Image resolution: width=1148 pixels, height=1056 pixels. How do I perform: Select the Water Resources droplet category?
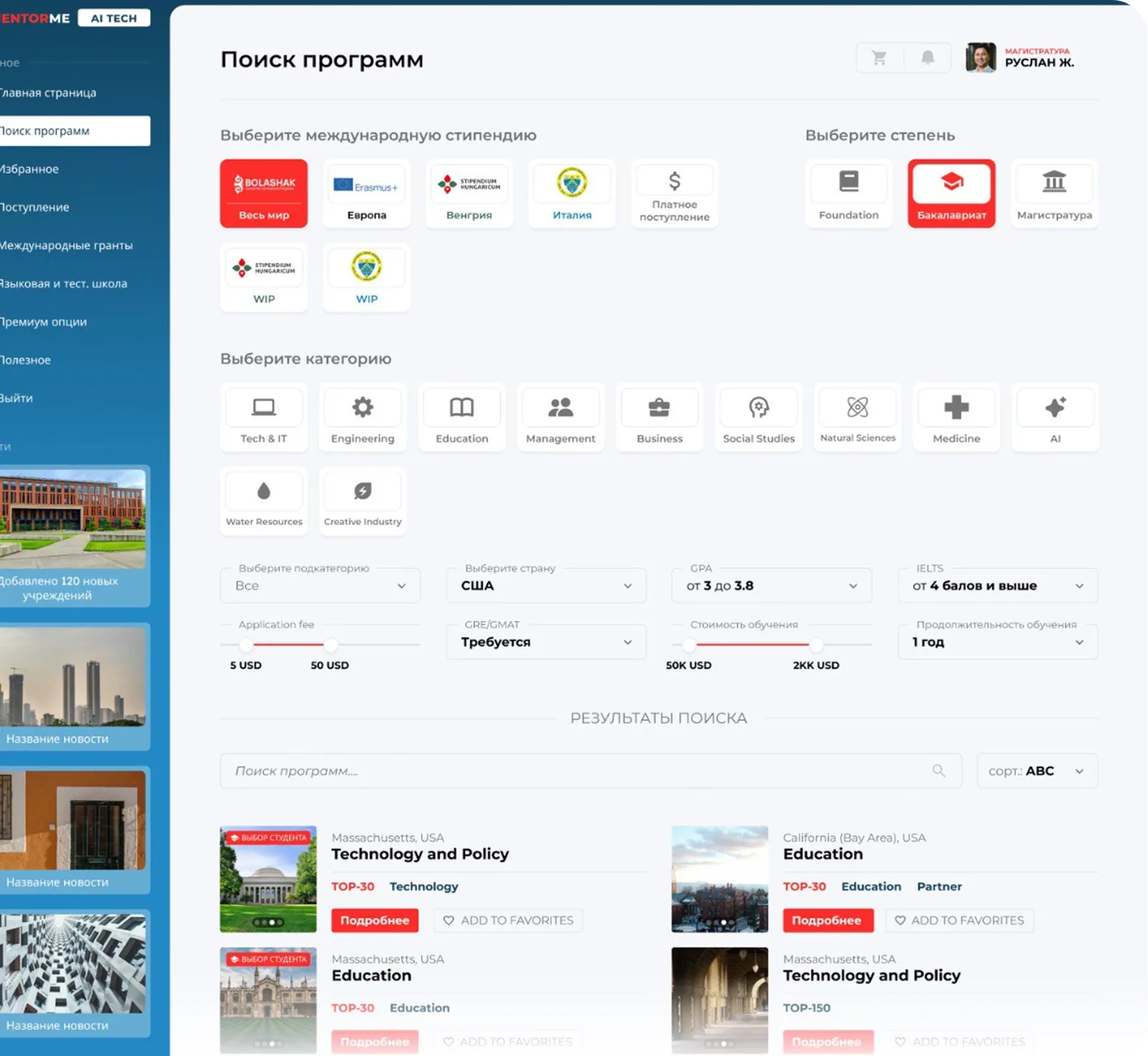click(264, 501)
